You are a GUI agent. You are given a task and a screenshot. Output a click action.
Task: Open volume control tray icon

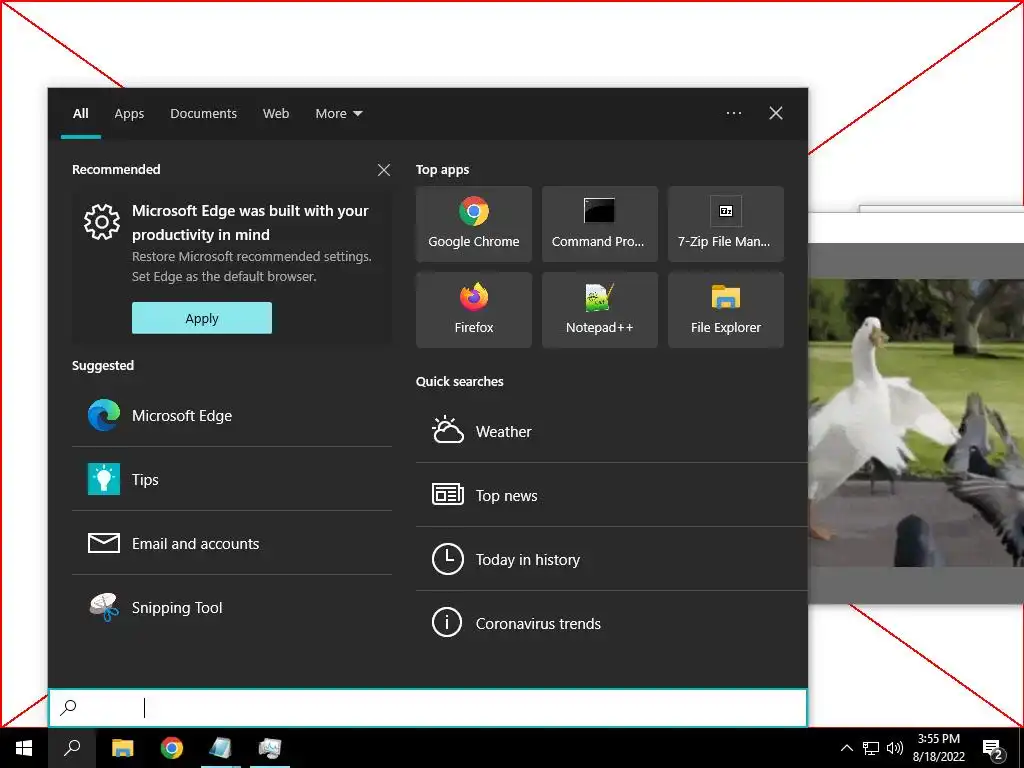point(895,748)
